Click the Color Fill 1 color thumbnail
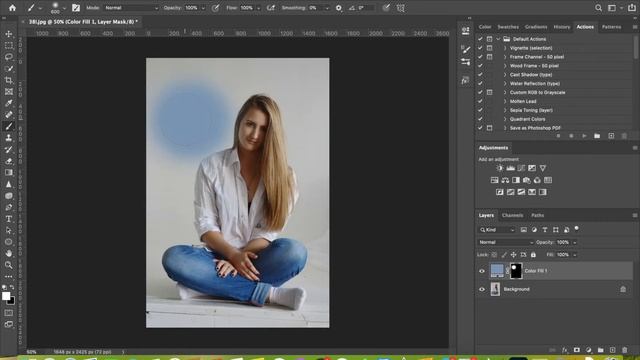The height and width of the screenshot is (360, 640). pyautogui.click(x=497, y=271)
